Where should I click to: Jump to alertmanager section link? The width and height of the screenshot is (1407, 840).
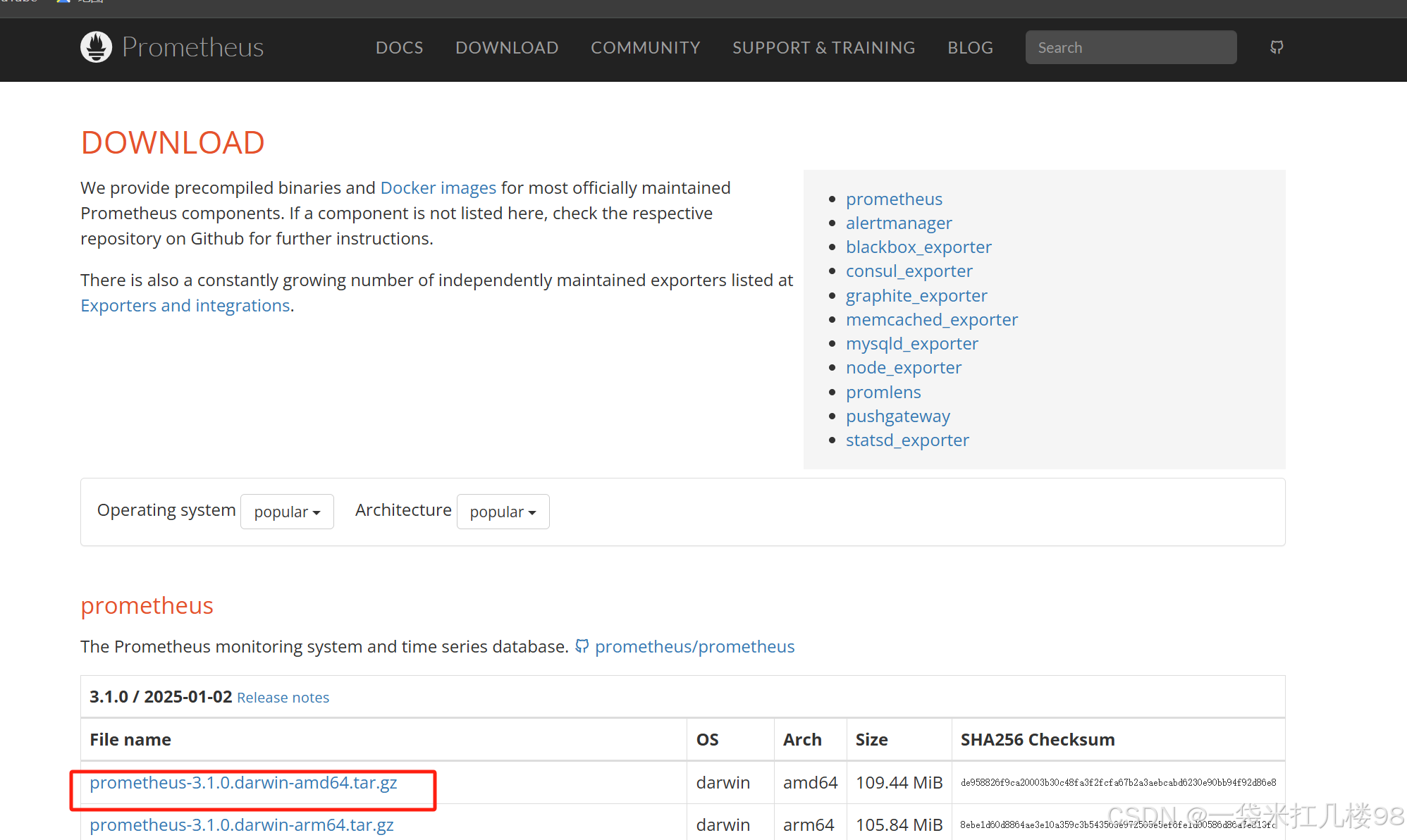(x=899, y=223)
